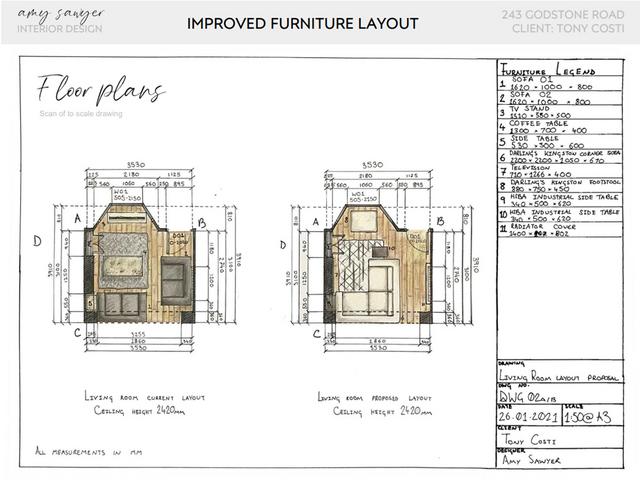Select TV Stand legend entry
Image resolution: width=640 pixels, height=480 pixels.
click(x=551, y=114)
